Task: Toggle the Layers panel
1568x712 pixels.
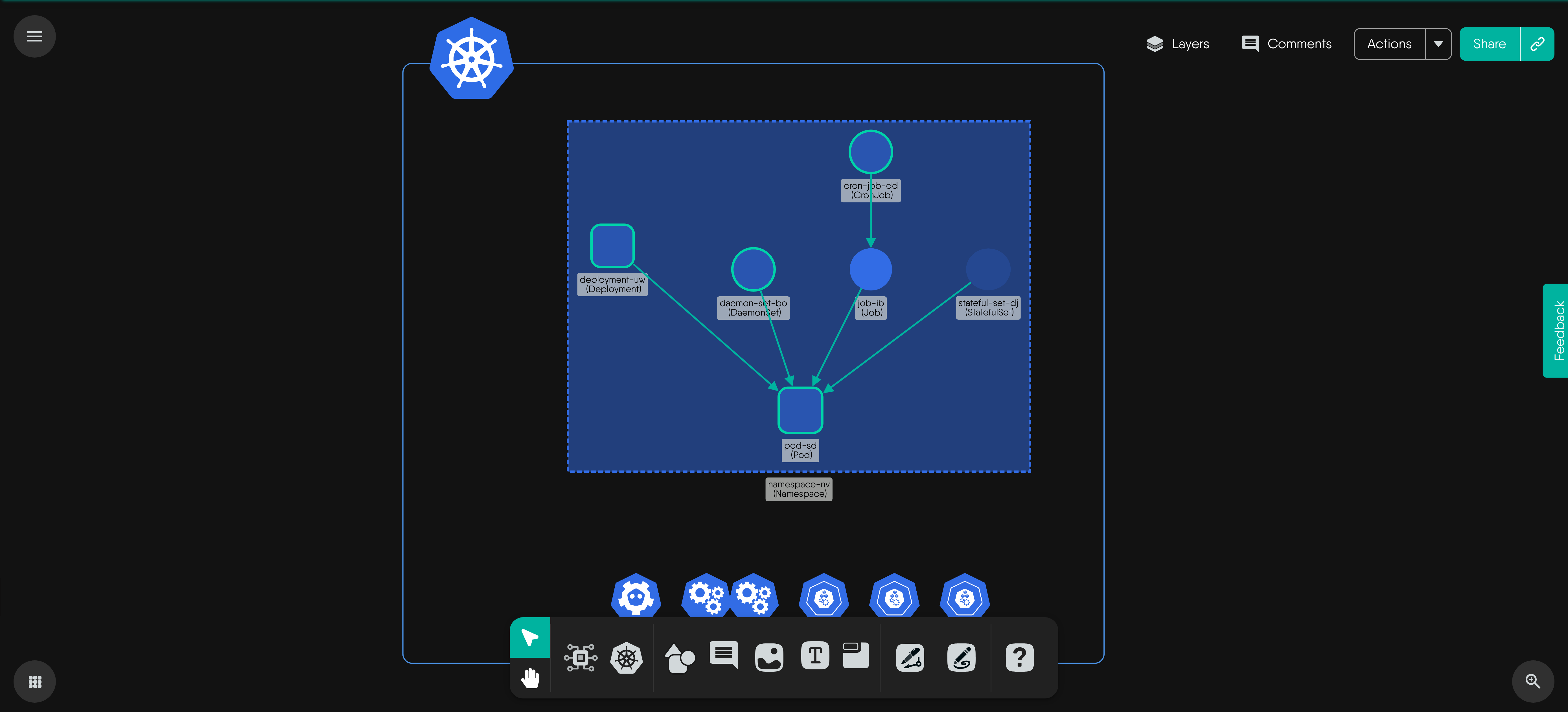Action: (x=1177, y=44)
